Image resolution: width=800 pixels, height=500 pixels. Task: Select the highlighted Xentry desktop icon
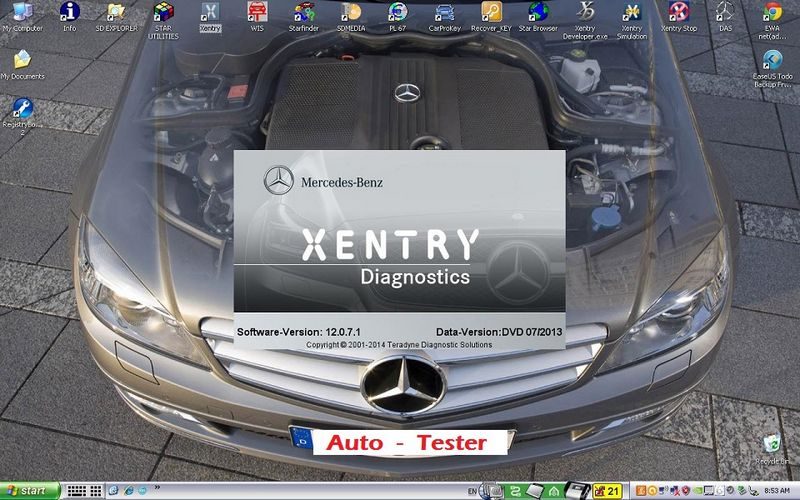[210, 17]
